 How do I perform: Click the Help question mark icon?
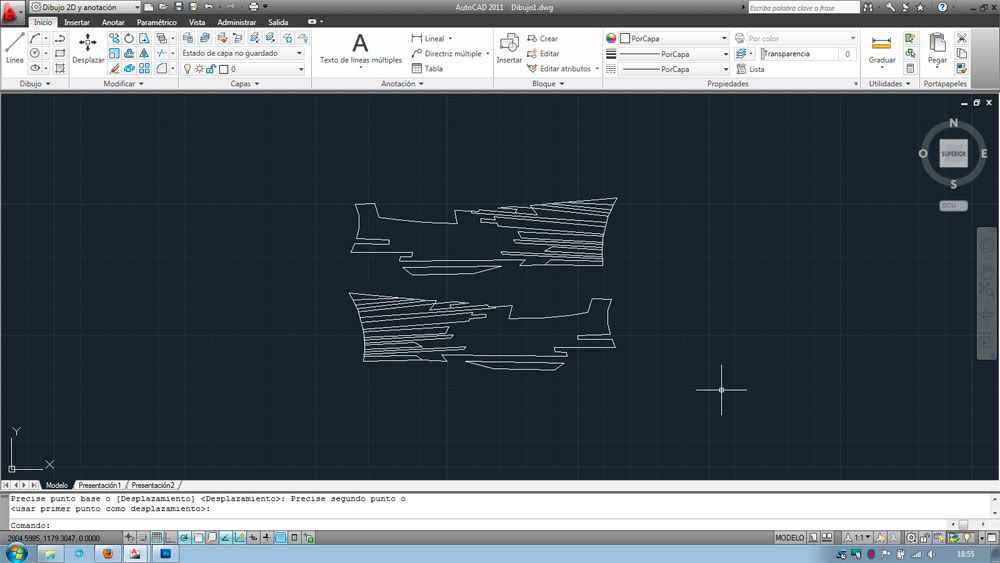[942, 7]
